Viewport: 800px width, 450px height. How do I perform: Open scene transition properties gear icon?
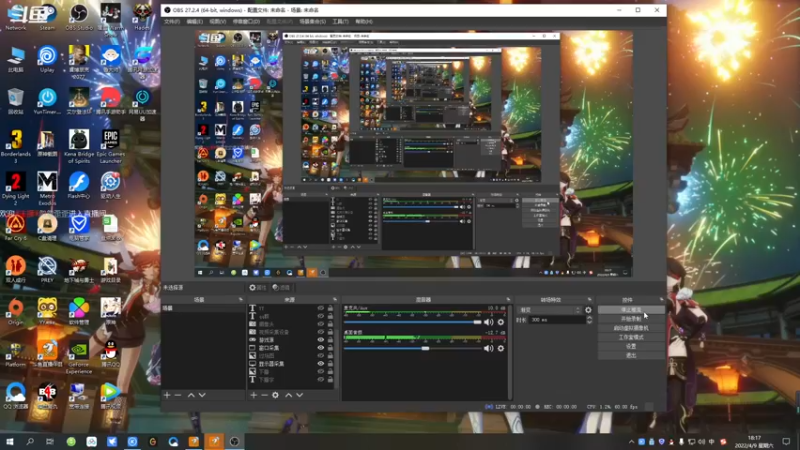(x=588, y=310)
